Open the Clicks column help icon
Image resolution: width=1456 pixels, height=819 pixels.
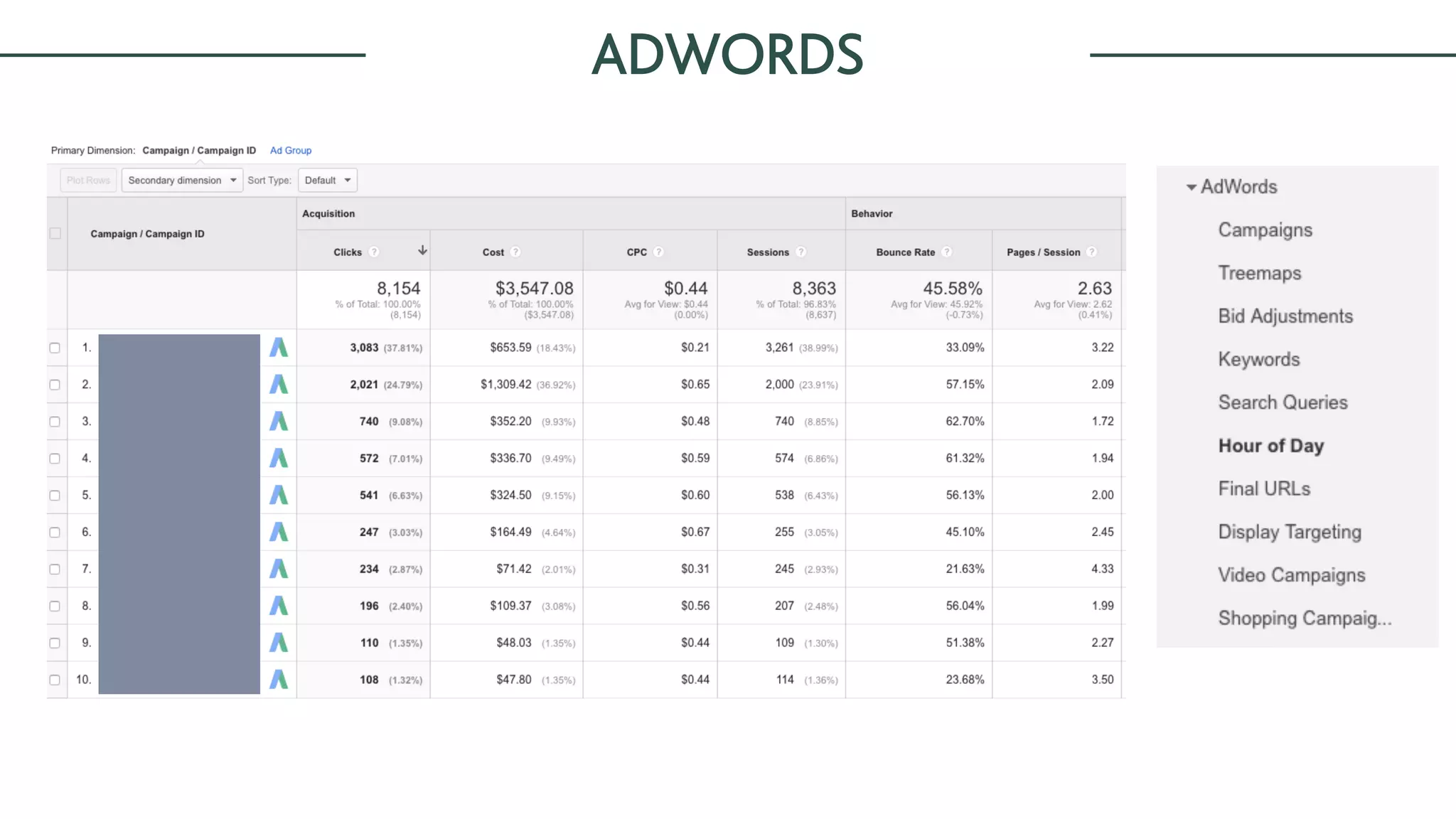pos(374,252)
